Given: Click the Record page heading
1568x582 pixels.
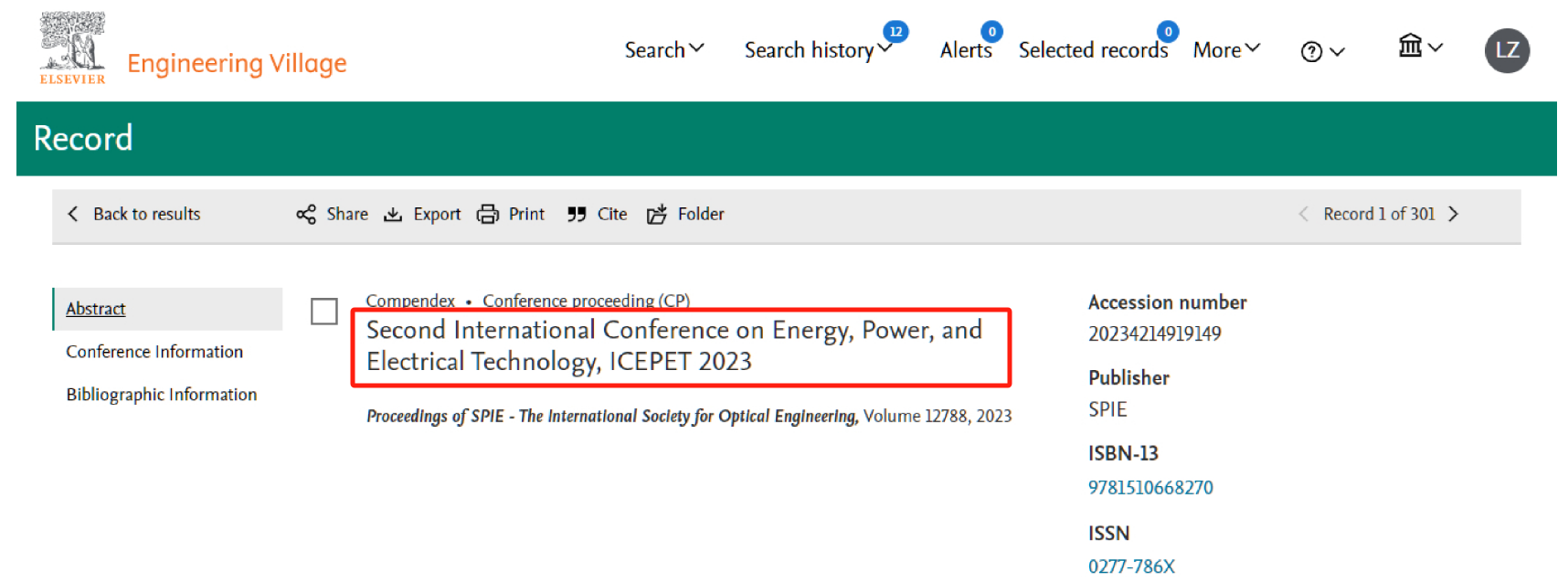Looking at the screenshot, I should click(83, 139).
